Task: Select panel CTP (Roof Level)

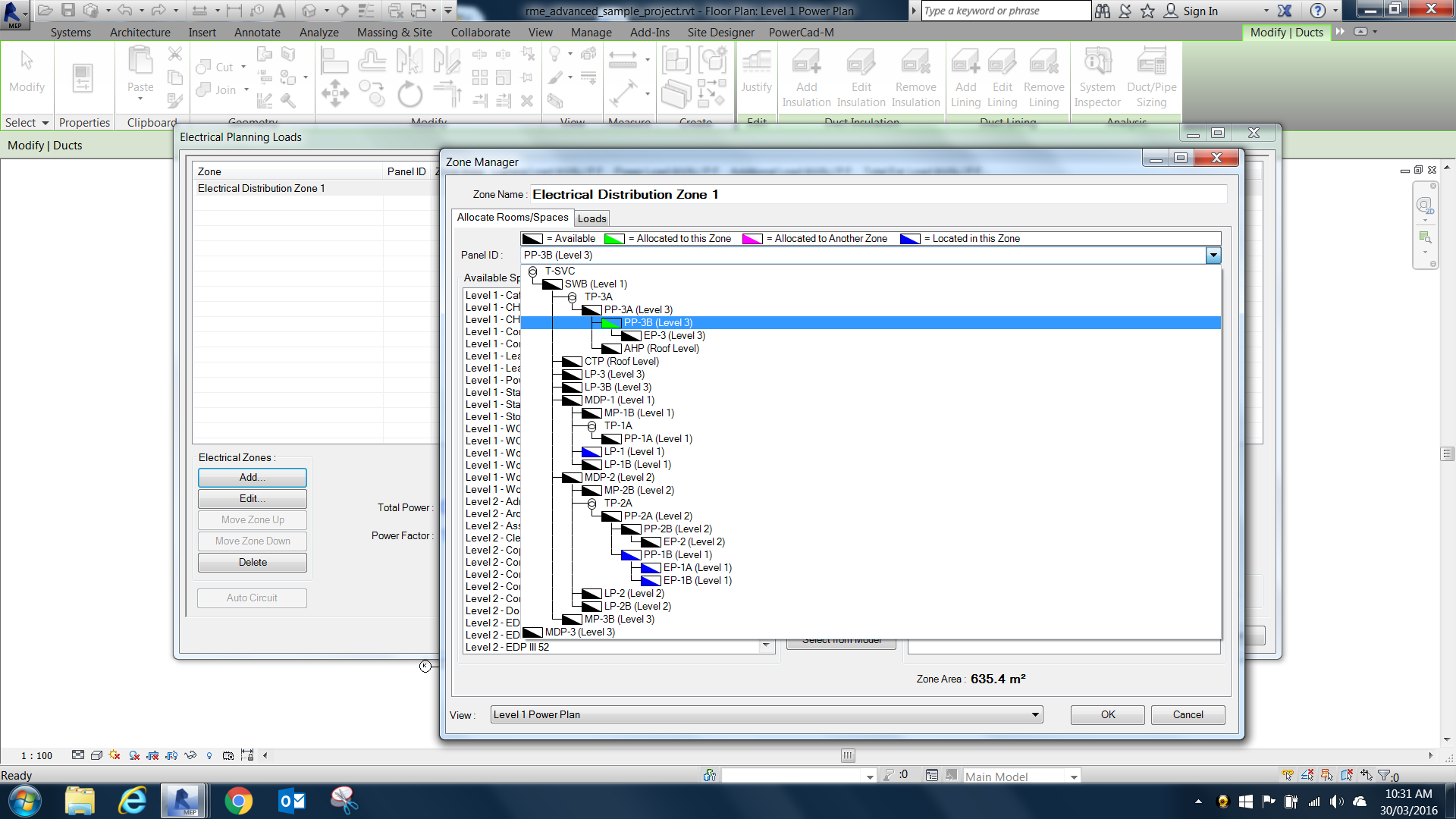Action: 621,361
